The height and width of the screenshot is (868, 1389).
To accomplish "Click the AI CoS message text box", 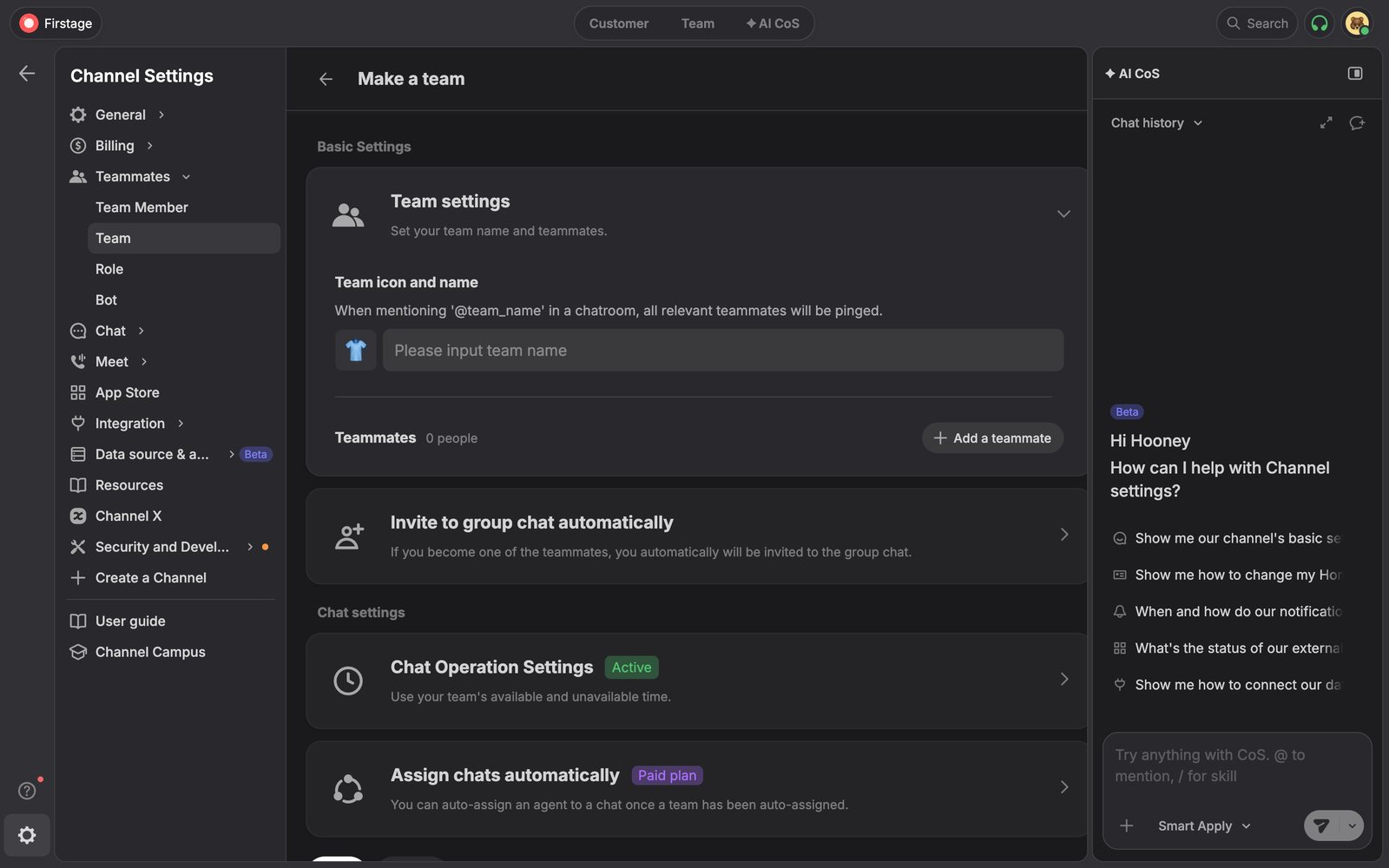I will tap(1237, 766).
